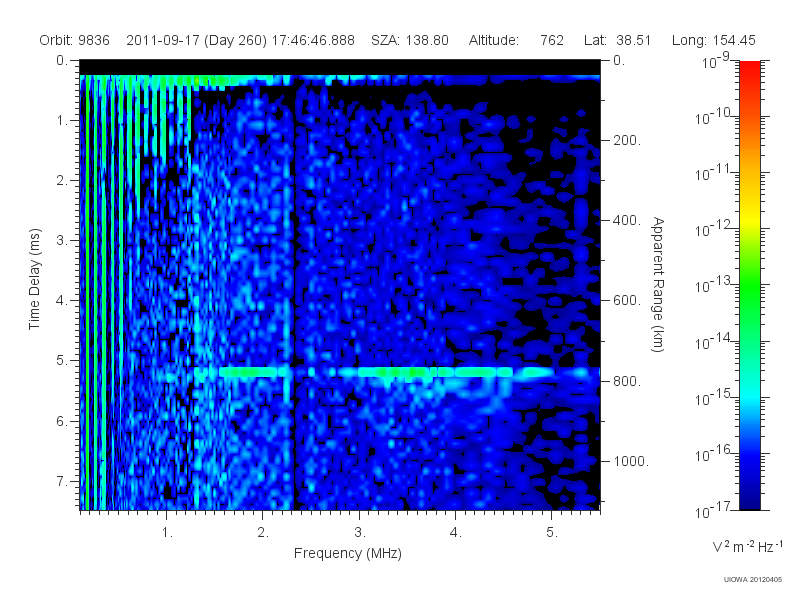
Task: Click the altitude value '762'
Action: point(552,40)
